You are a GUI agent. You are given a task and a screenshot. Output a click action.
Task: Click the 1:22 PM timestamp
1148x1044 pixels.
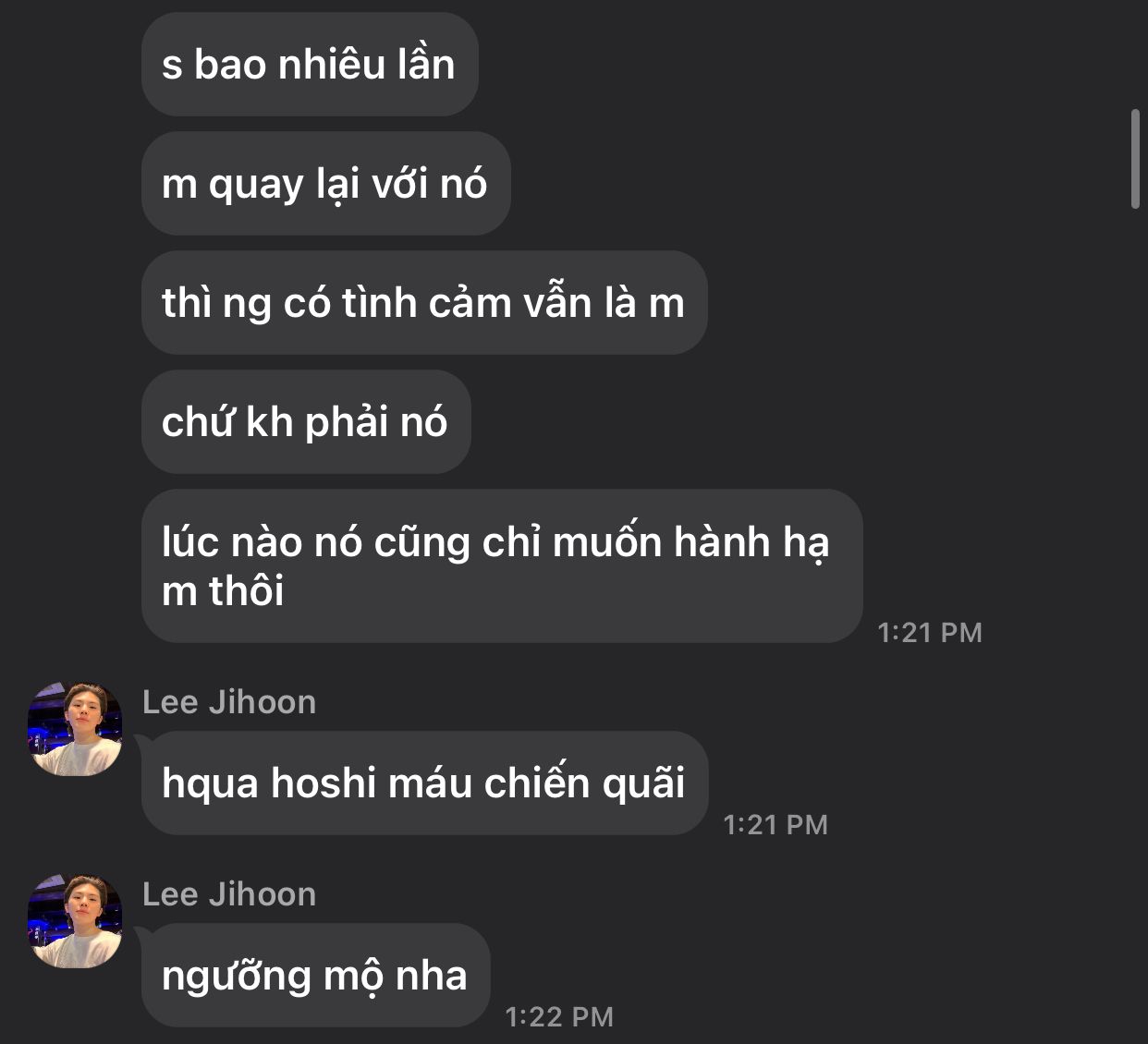pyautogui.click(x=559, y=1017)
